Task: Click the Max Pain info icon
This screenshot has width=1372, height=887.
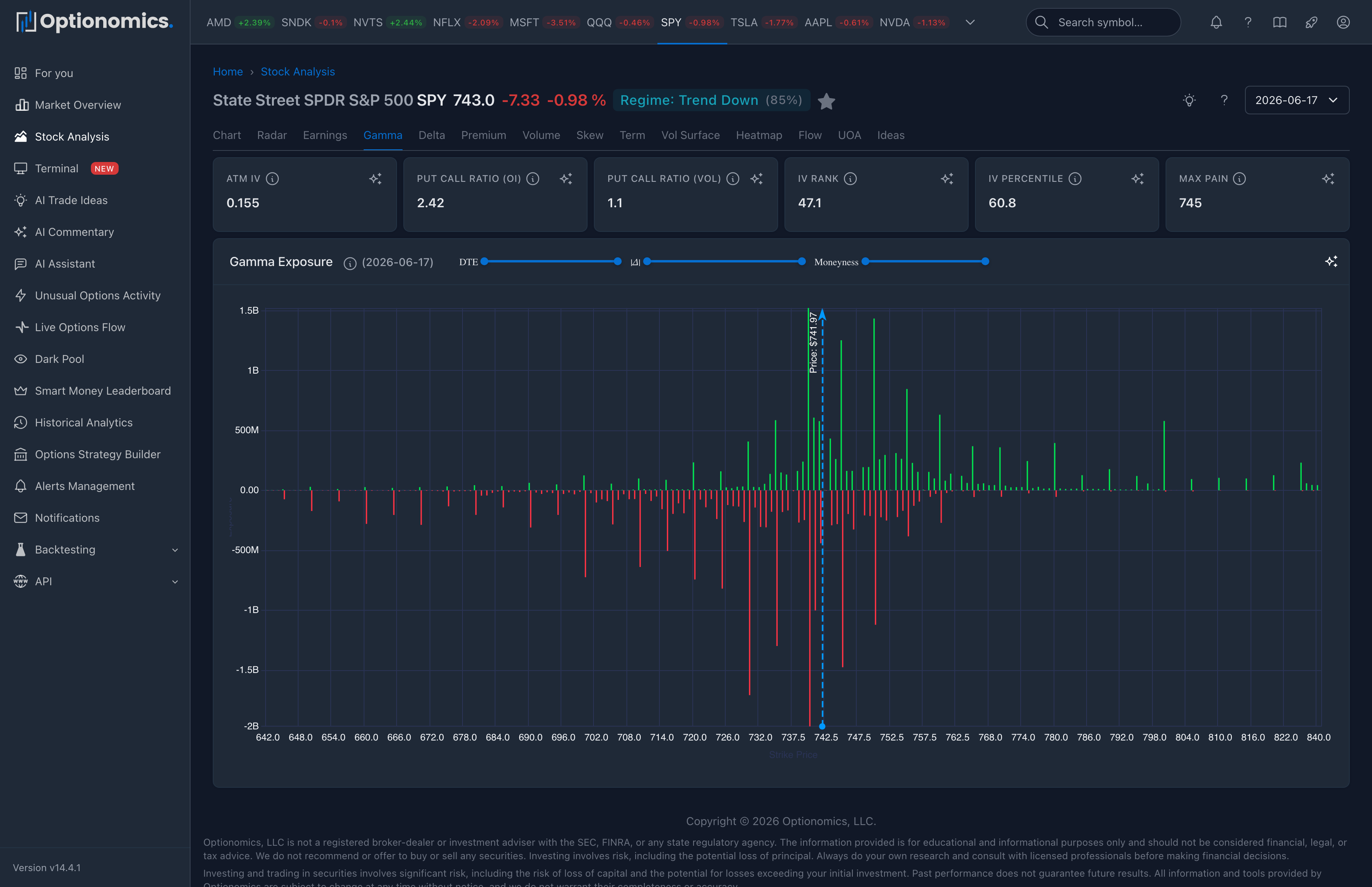Action: (1239, 179)
